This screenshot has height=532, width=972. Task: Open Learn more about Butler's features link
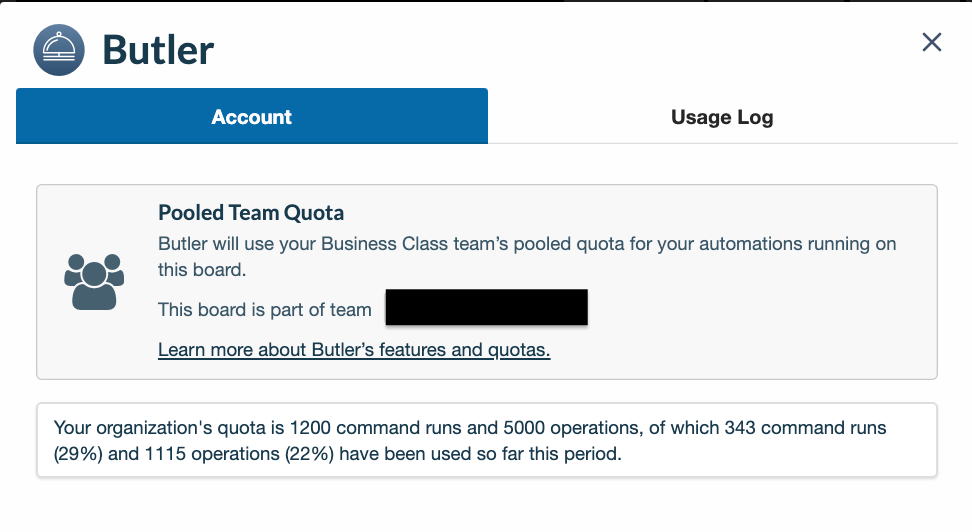point(354,350)
